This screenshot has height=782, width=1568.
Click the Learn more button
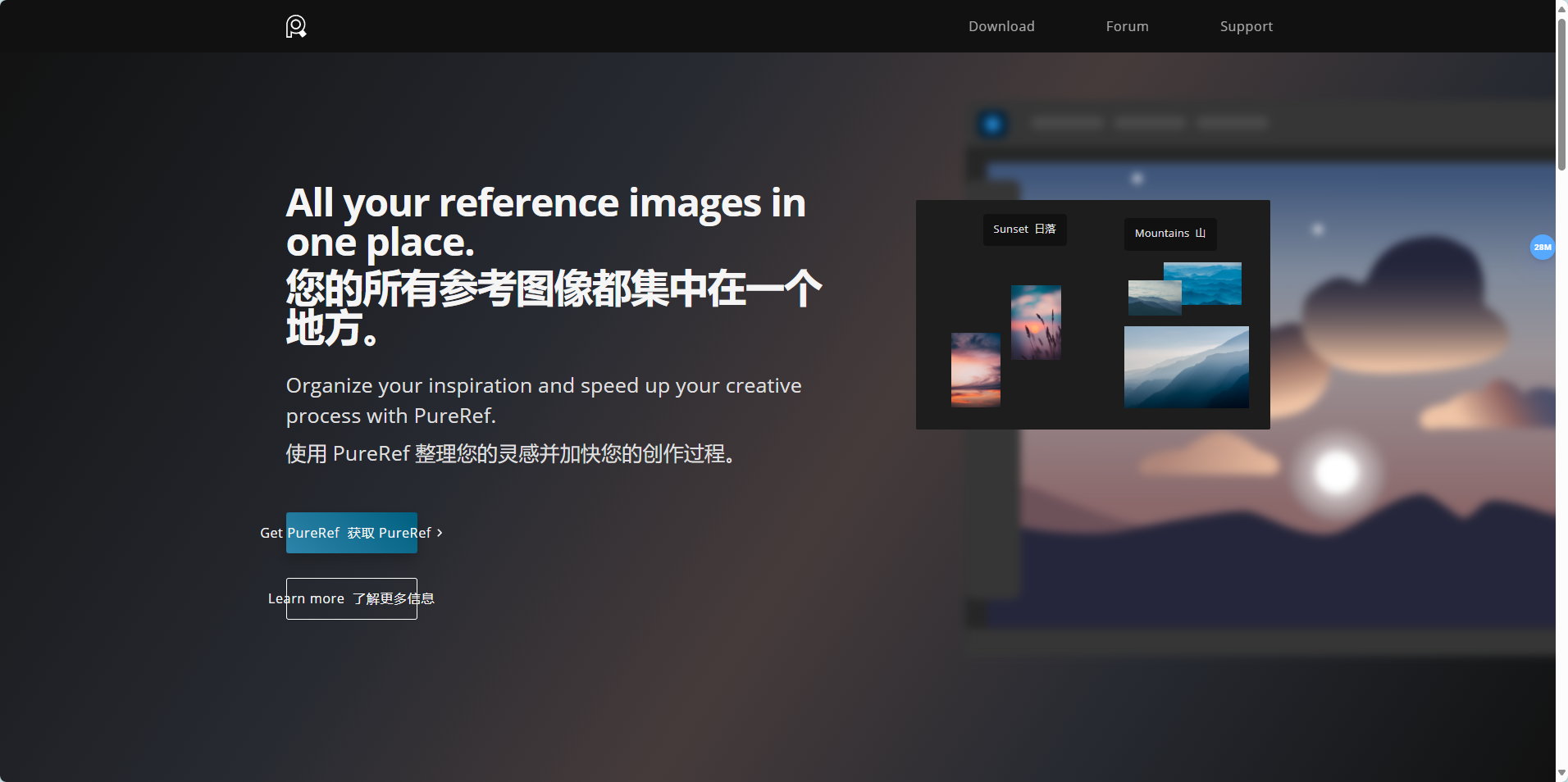[x=352, y=598]
